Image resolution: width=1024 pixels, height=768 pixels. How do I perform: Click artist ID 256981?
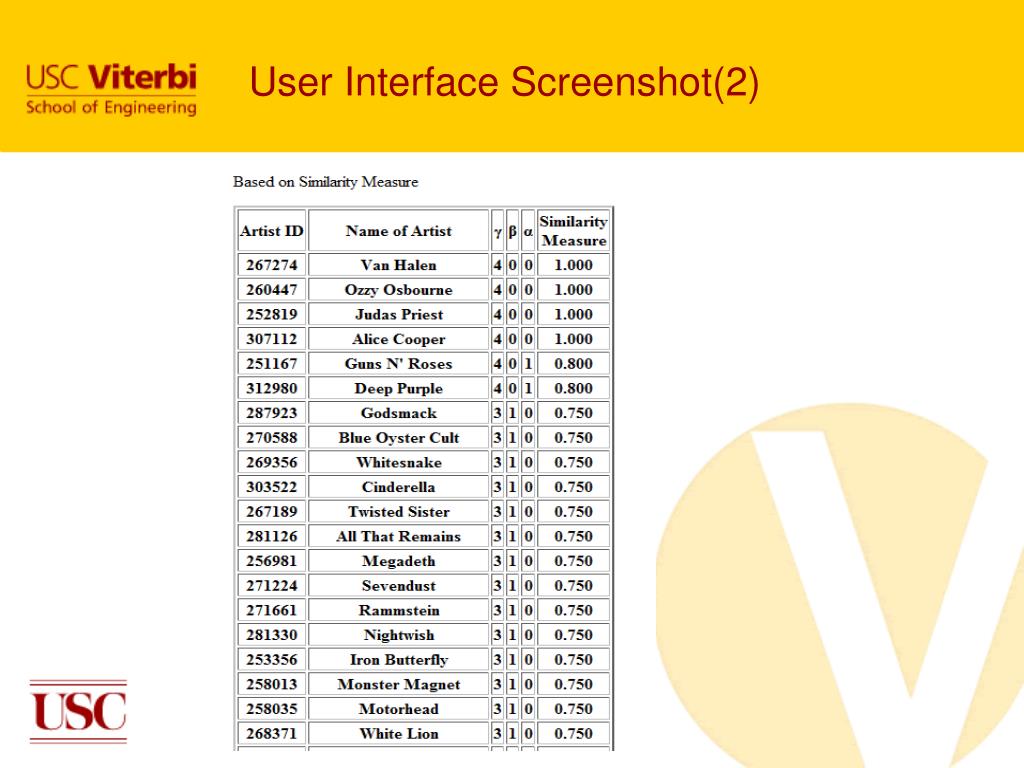click(x=272, y=562)
